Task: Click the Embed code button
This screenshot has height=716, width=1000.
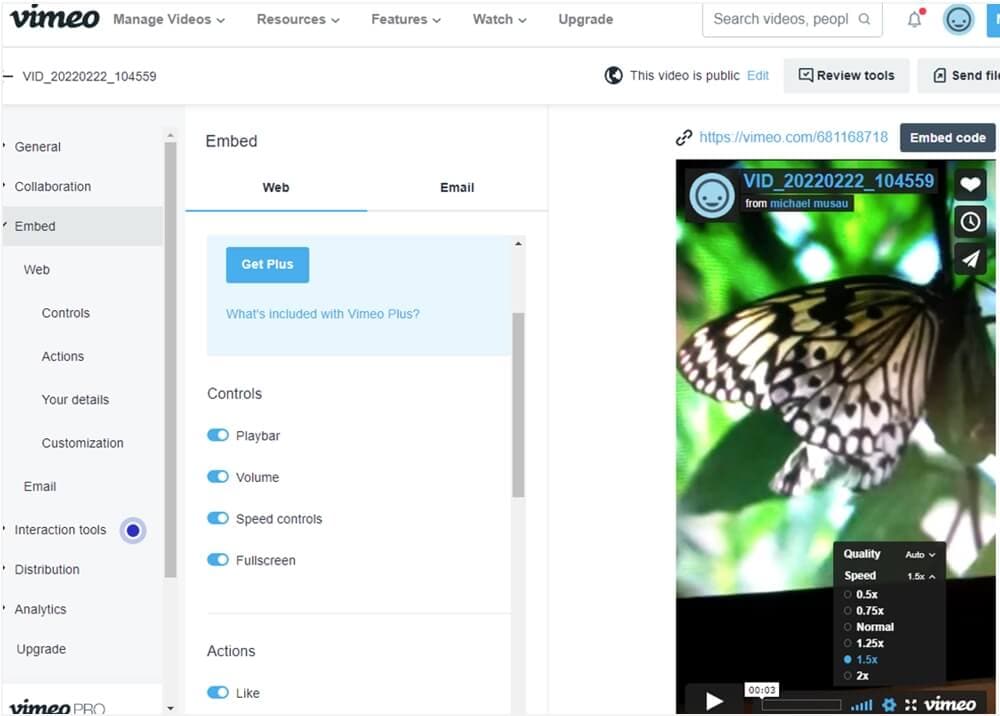Action: point(948,138)
